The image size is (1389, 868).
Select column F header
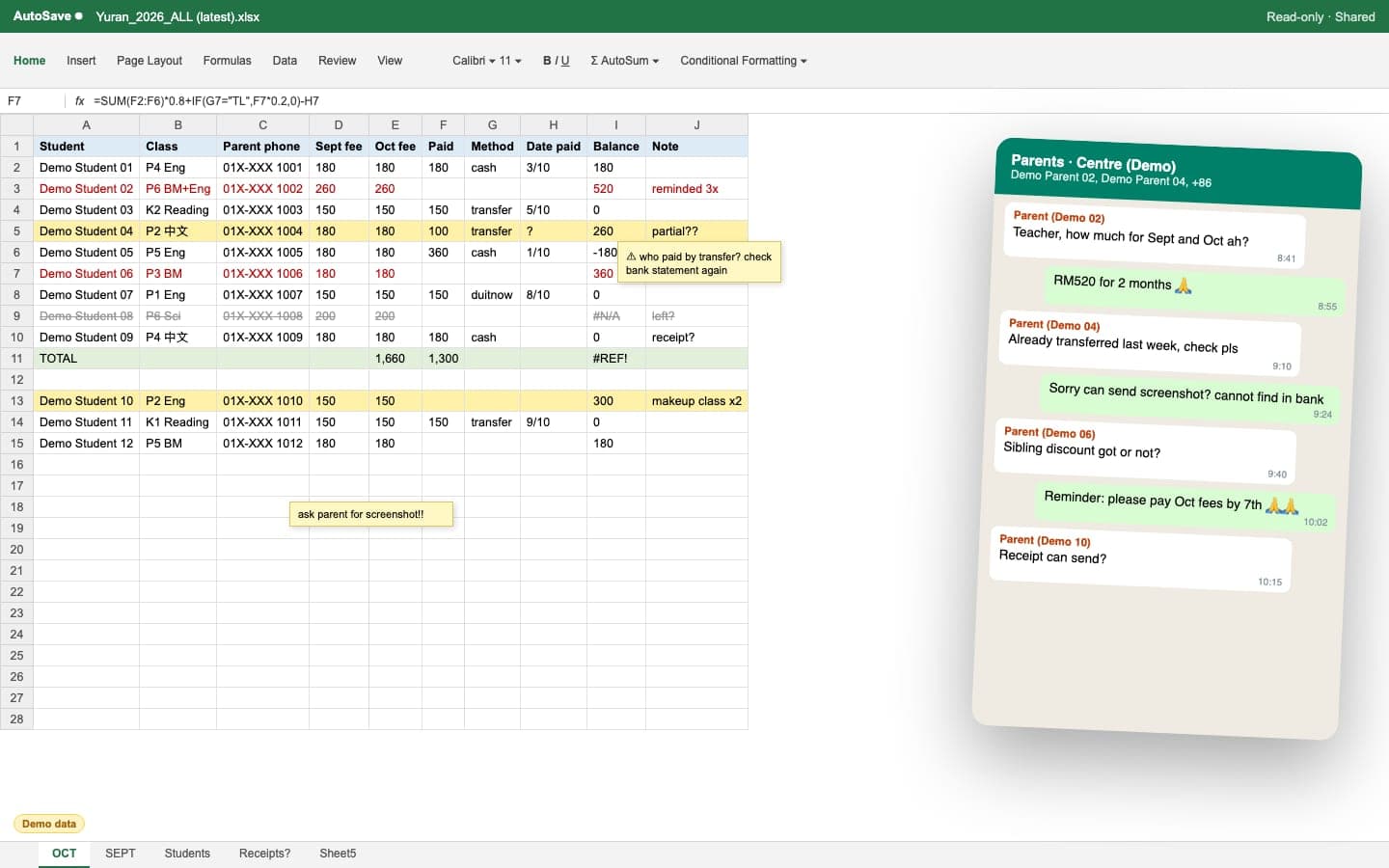(443, 124)
